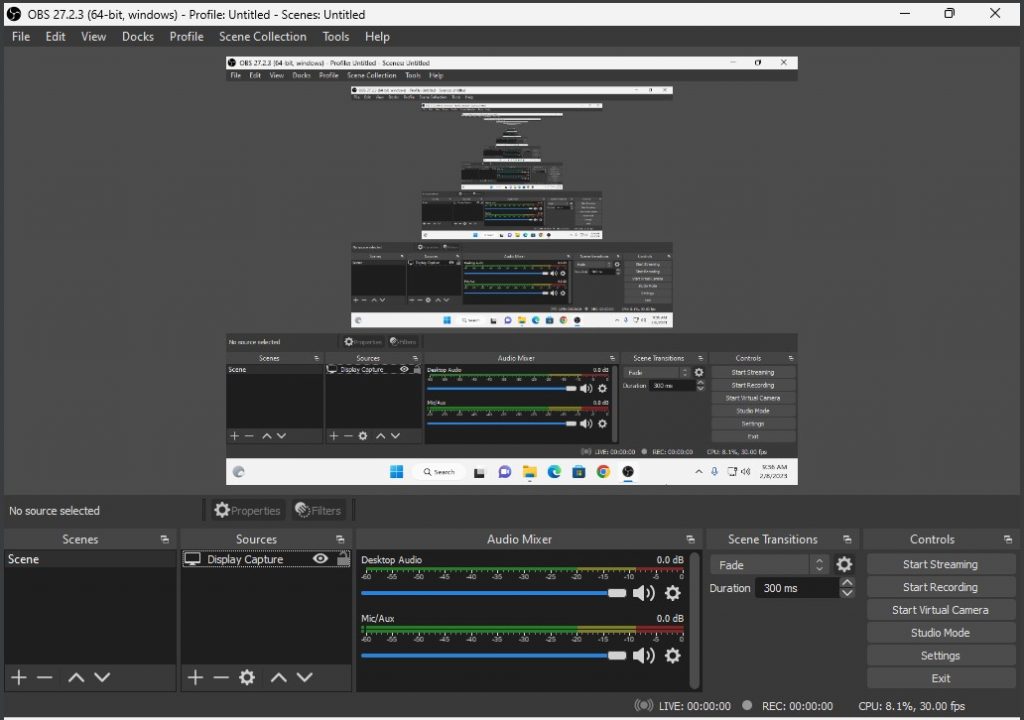Click the preview canvas display capture

(x=511, y=270)
